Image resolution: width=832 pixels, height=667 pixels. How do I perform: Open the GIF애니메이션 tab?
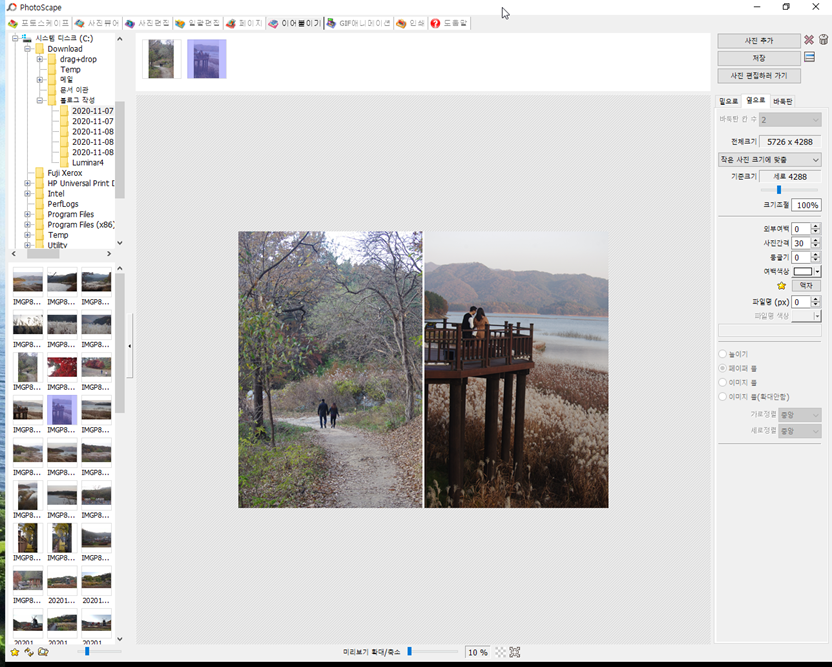tap(359, 23)
